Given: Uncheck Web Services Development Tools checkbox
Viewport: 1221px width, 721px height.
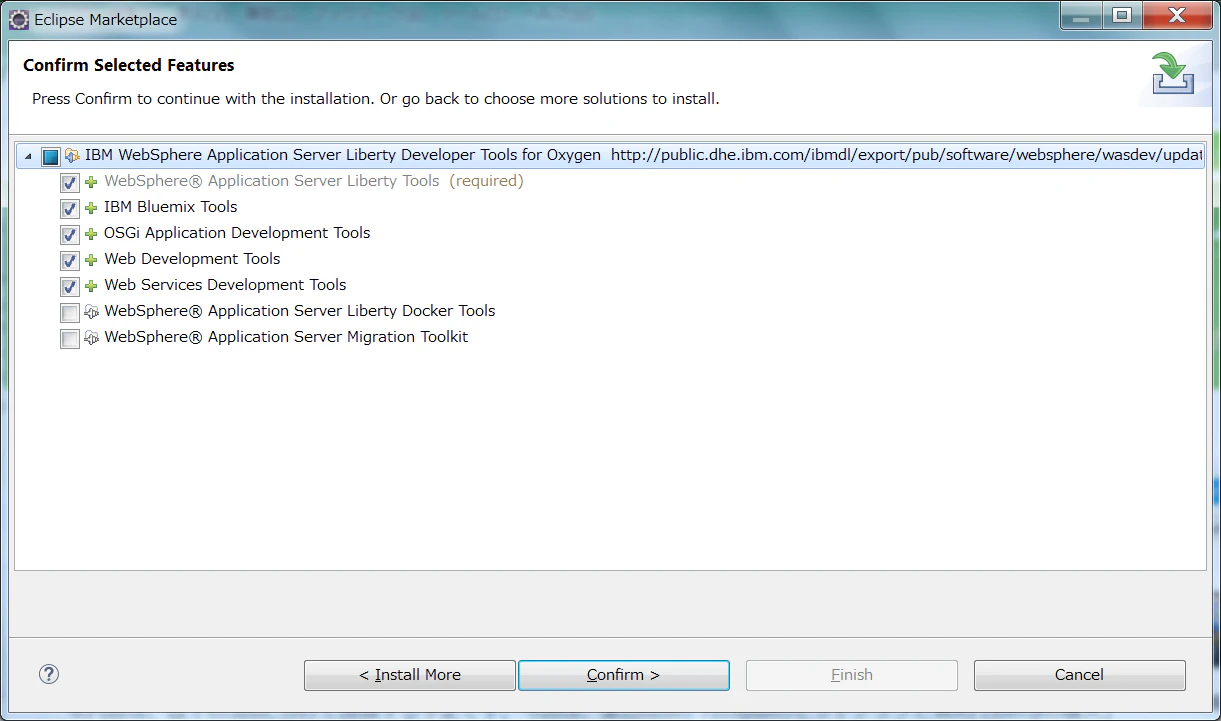Looking at the screenshot, I should tap(70, 287).
